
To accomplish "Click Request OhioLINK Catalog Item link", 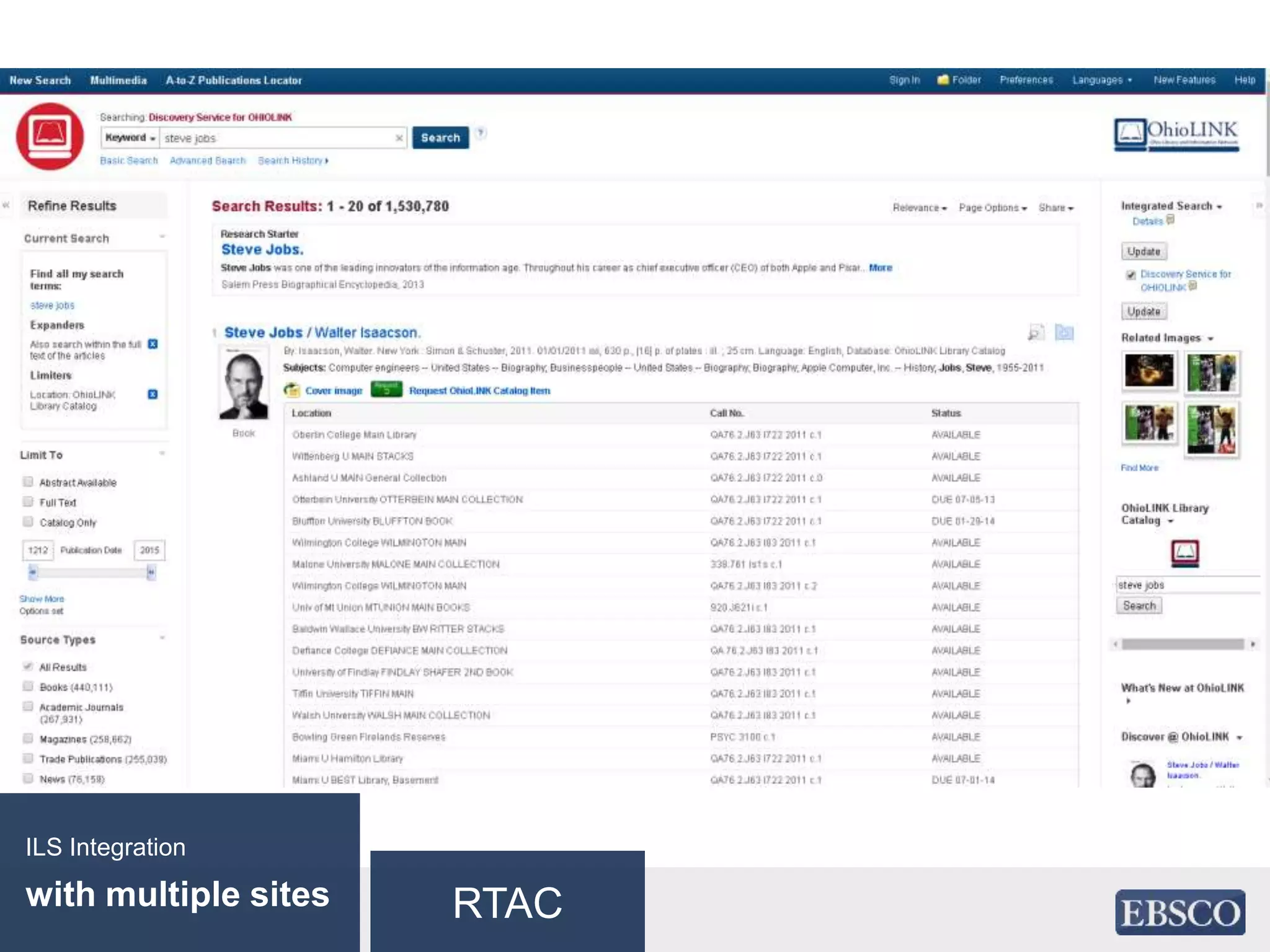I will (x=479, y=390).
